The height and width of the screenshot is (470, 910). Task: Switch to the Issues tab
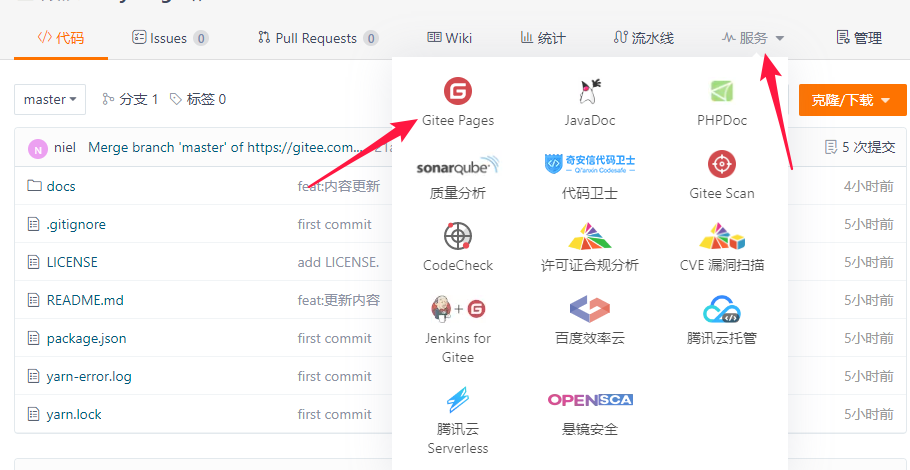coord(169,38)
